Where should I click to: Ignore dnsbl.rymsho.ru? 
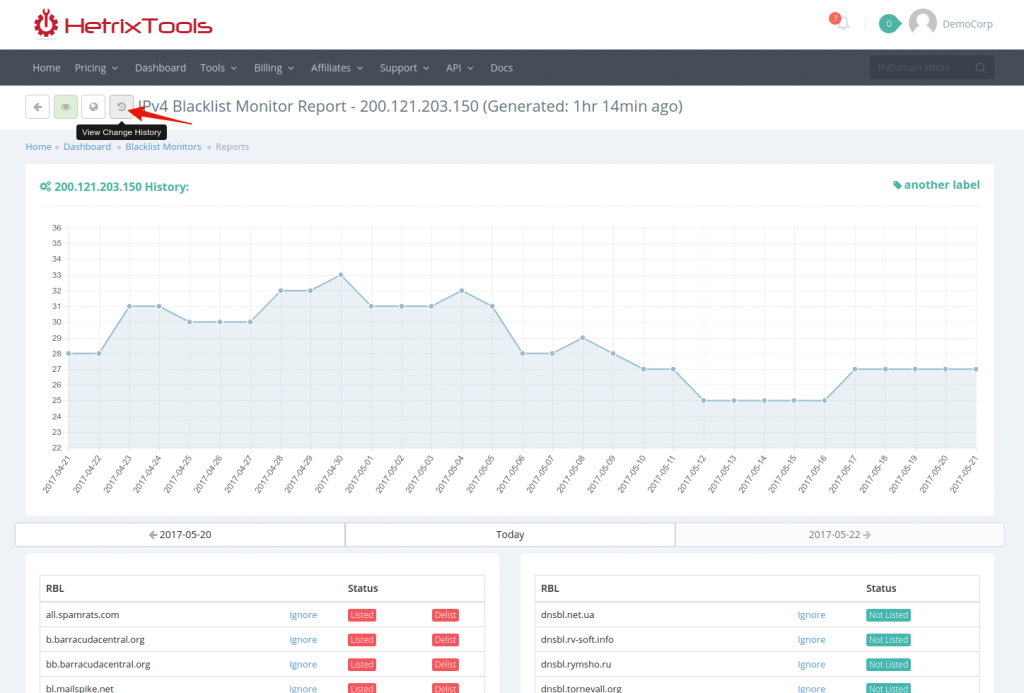[x=811, y=664]
